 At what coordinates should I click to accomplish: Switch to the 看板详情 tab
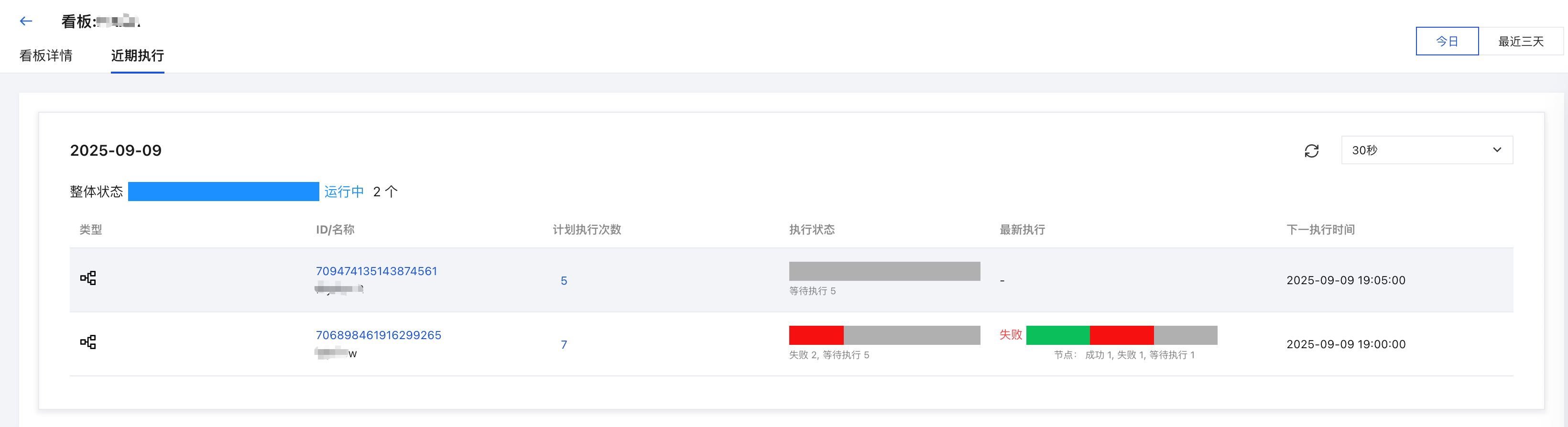pyautogui.click(x=45, y=55)
